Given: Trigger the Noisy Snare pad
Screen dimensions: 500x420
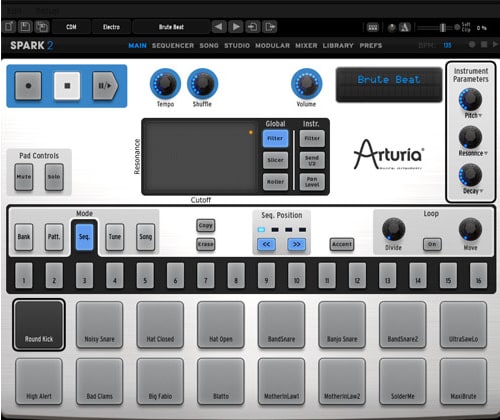Looking at the screenshot, I should [x=99, y=325].
